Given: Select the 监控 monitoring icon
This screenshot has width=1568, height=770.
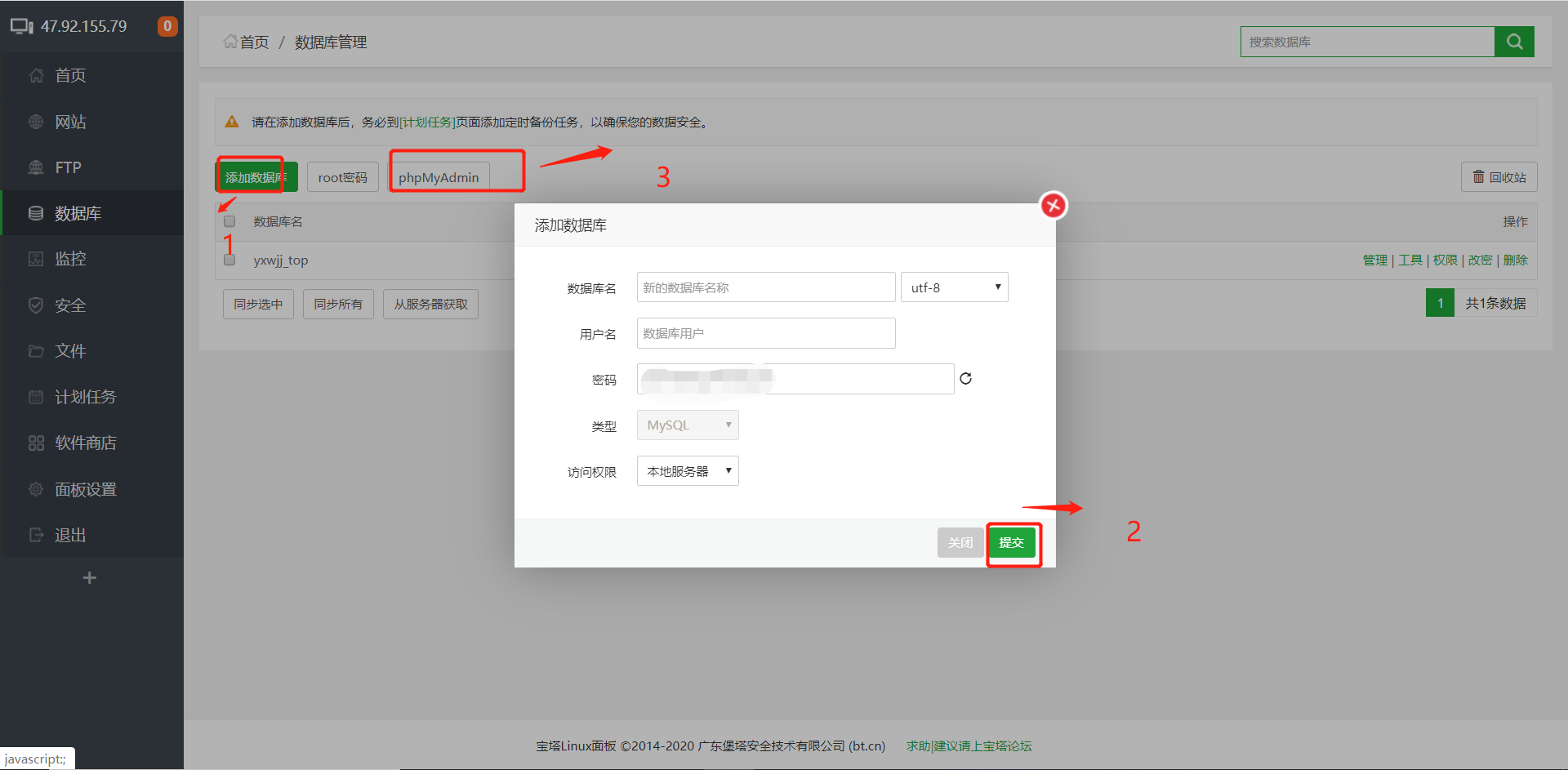Looking at the screenshot, I should point(36,259).
